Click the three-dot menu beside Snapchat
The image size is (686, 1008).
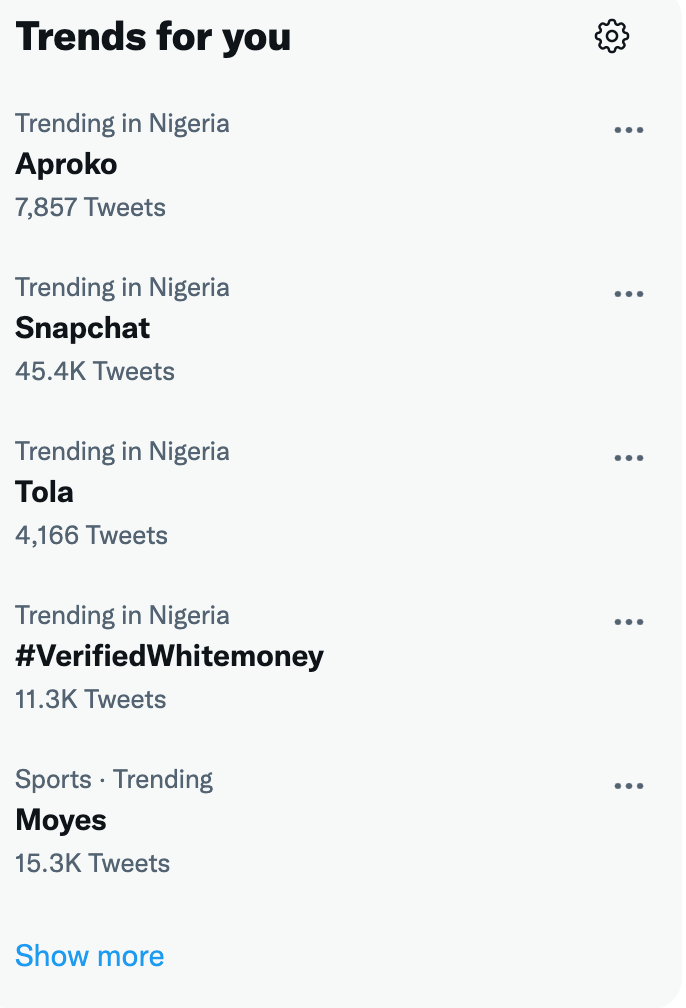628,294
